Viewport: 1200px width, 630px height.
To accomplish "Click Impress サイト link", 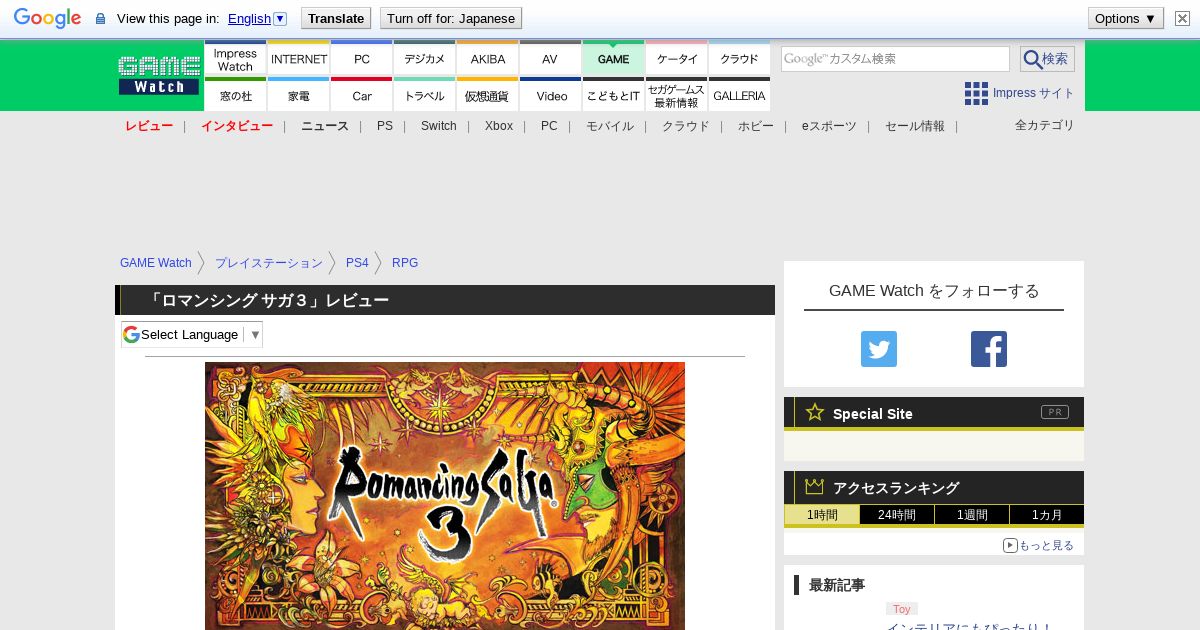I will (x=1034, y=93).
